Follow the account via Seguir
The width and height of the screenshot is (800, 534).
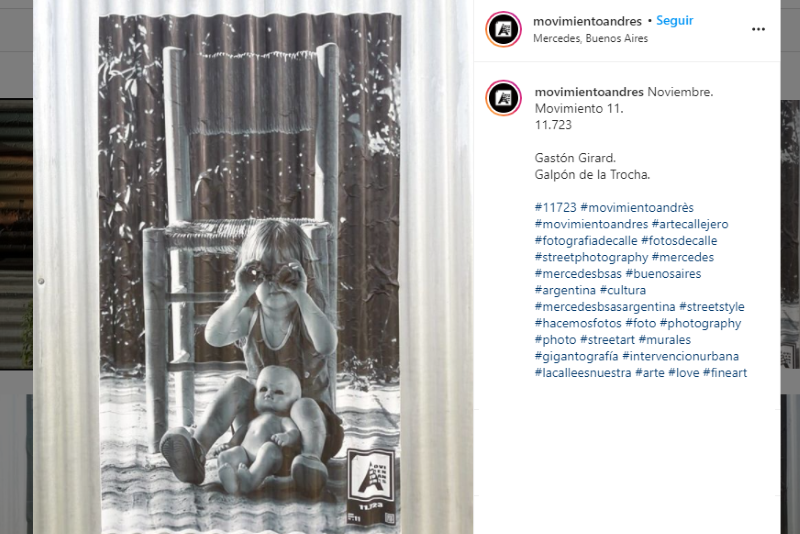pos(674,21)
